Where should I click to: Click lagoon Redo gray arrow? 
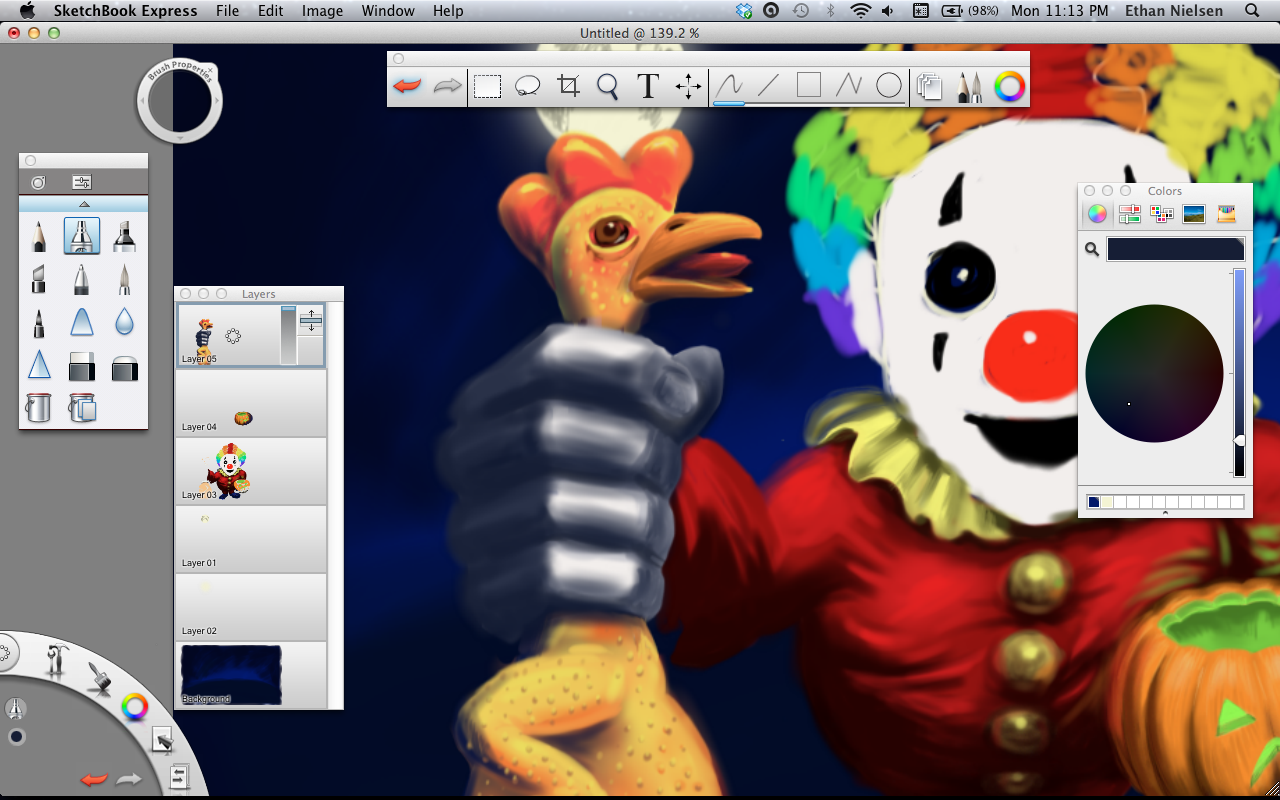[x=129, y=779]
